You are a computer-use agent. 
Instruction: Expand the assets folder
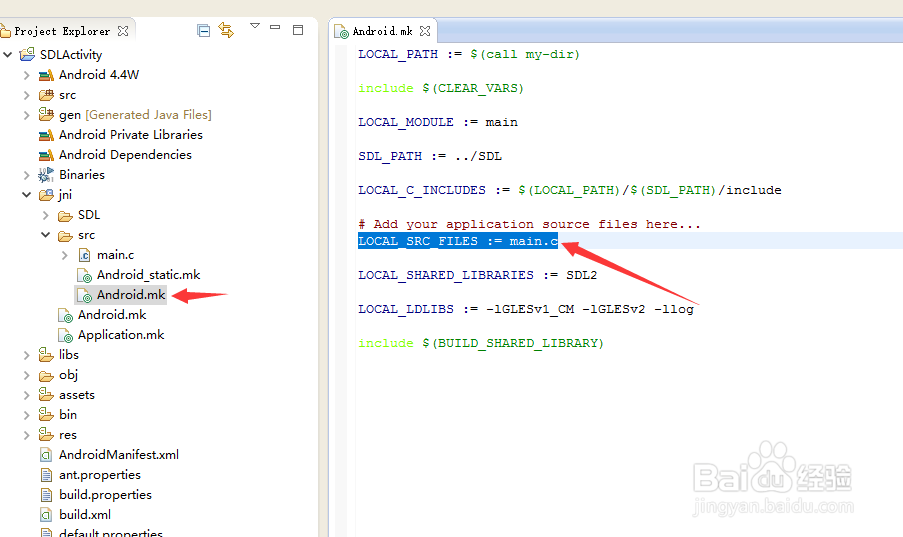[x=26, y=395]
